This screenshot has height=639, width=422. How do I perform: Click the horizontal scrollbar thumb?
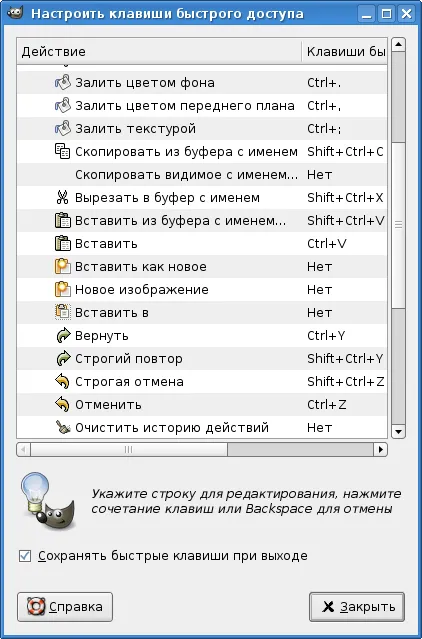tap(129, 450)
